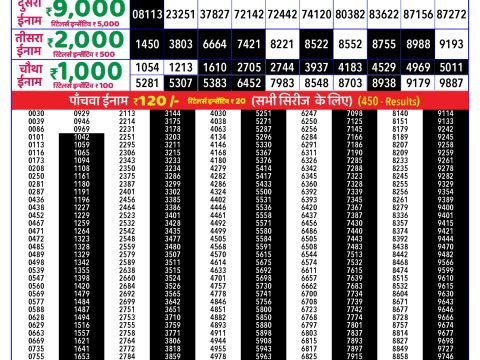Image resolution: width=480 pixels, height=360 pixels.
Task: Click fourth prize number 4183
Action: pos(350,68)
